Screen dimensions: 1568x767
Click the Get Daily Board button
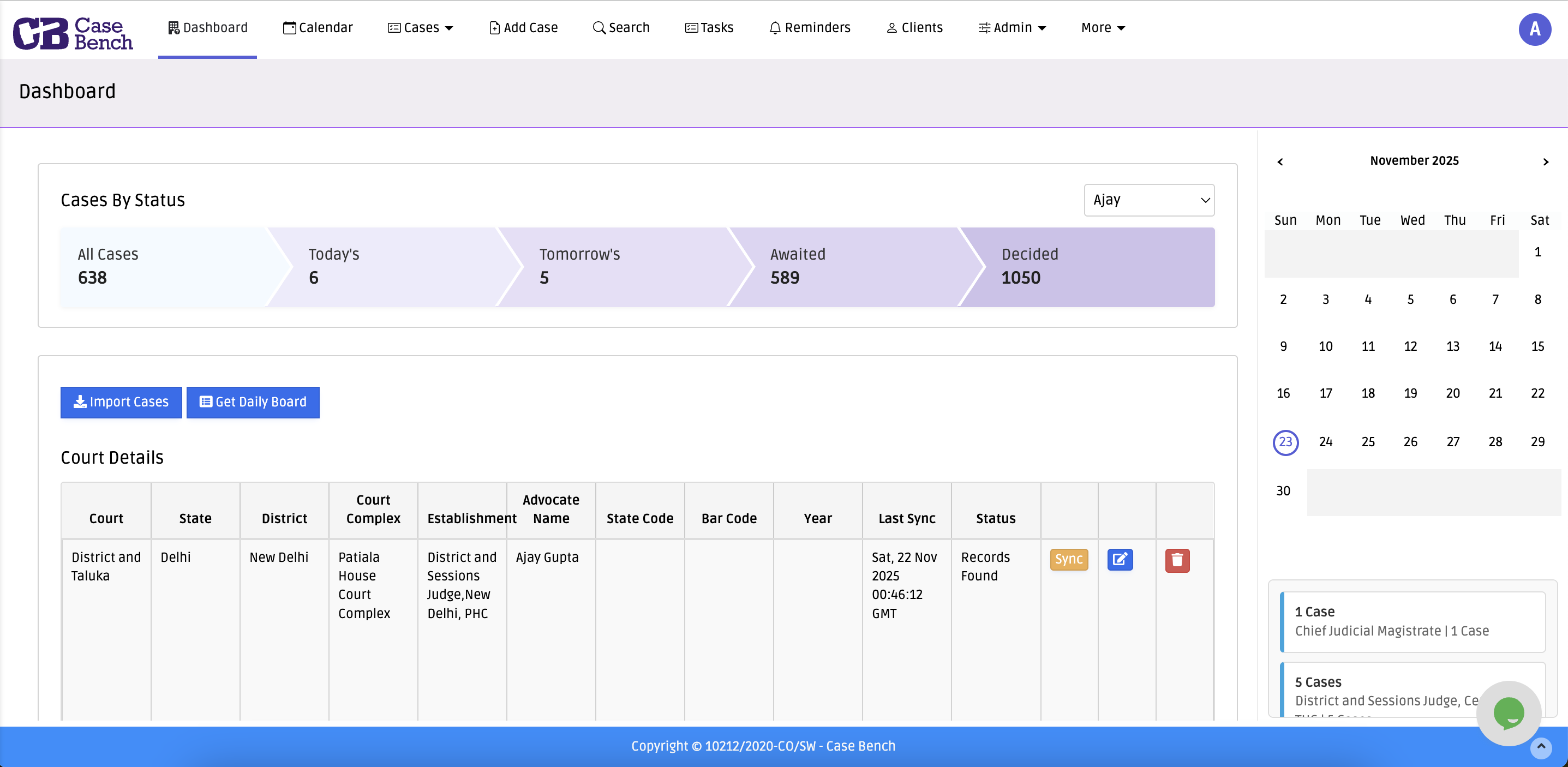point(253,403)
